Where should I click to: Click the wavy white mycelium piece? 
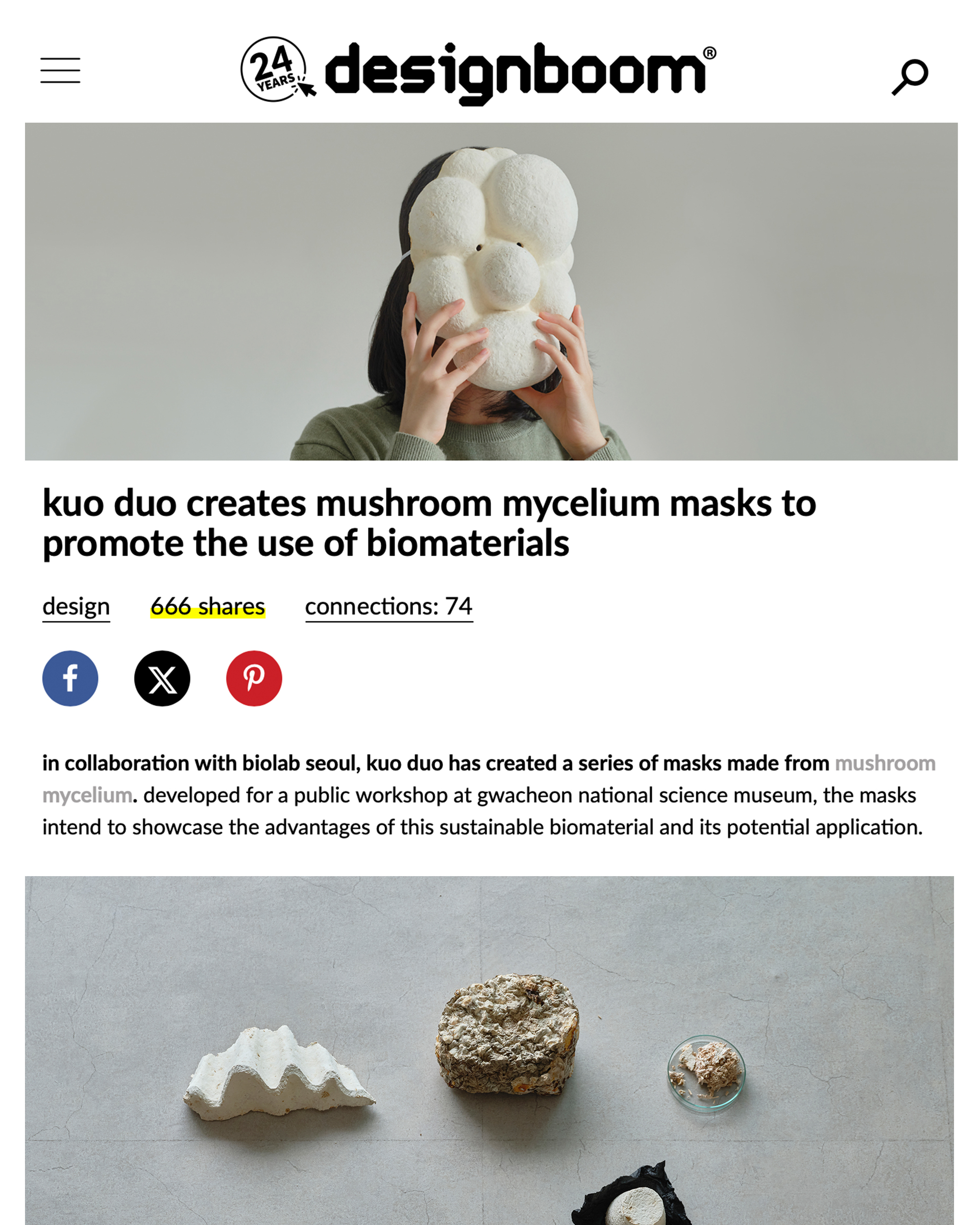[x=278, y=1073]
